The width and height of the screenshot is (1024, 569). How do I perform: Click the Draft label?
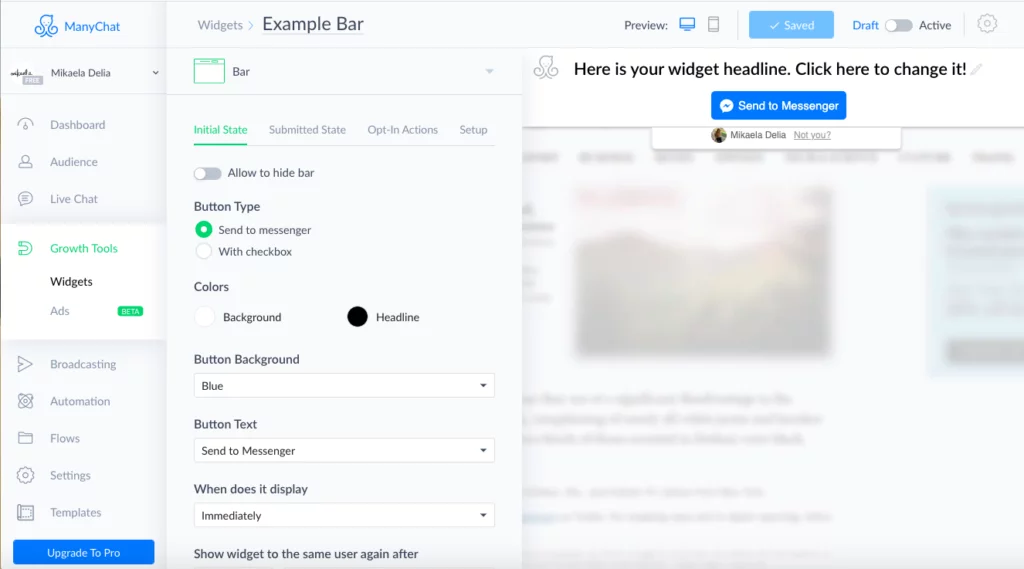click(x=865, y=25)
